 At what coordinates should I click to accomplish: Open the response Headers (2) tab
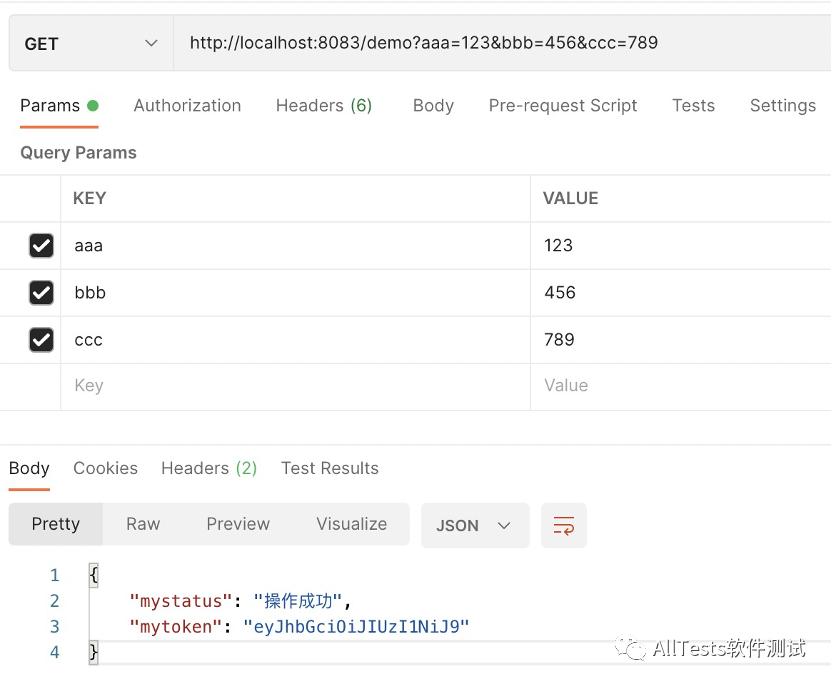pos(209,468)
